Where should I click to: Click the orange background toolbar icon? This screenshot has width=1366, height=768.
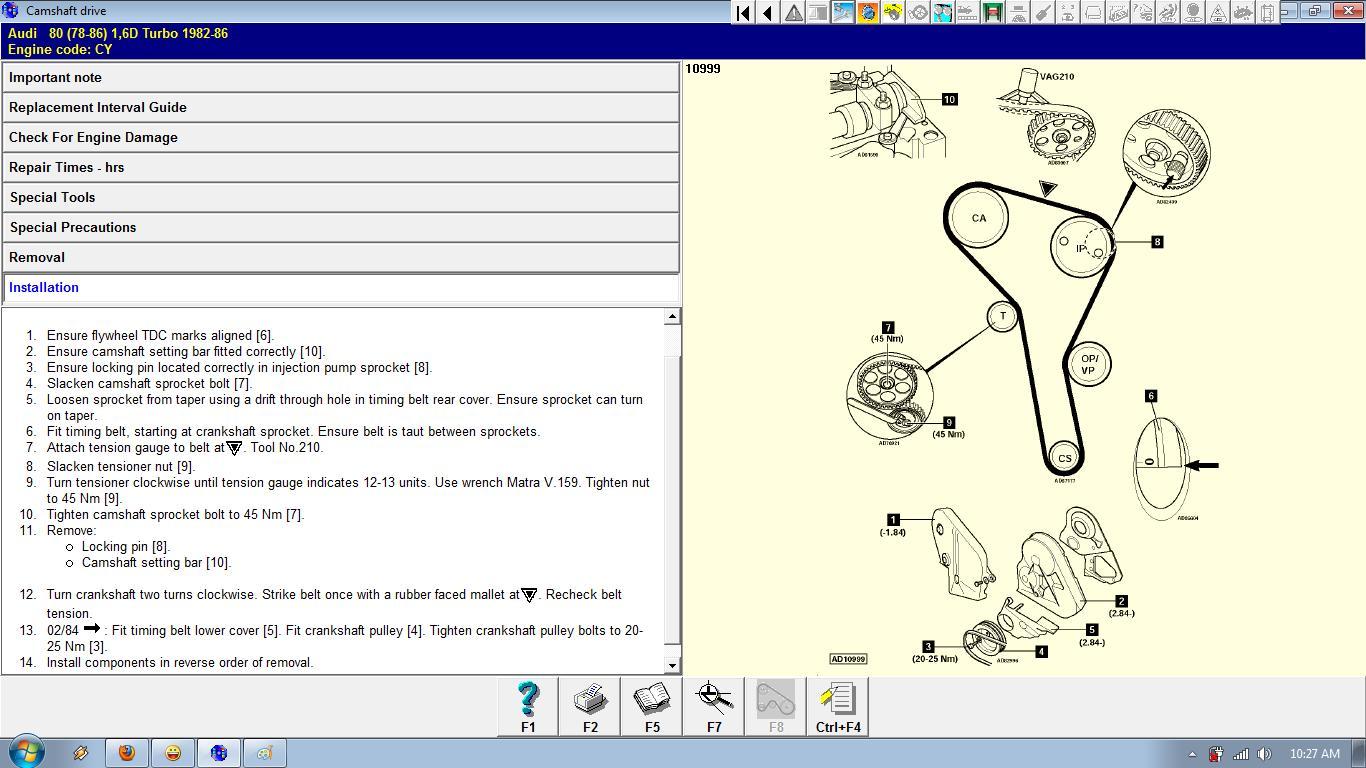(x=868, y=13)
